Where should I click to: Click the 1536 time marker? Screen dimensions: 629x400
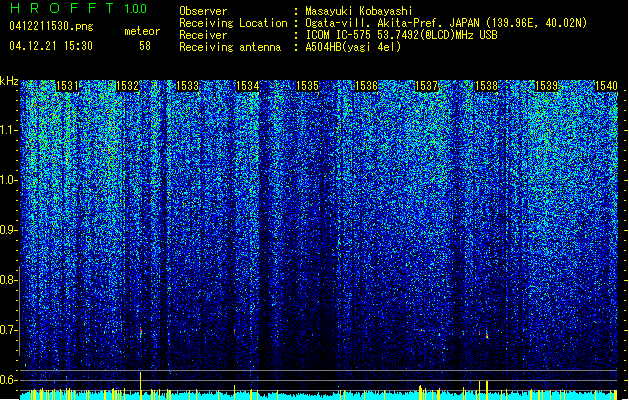click(x=367, y=86)
